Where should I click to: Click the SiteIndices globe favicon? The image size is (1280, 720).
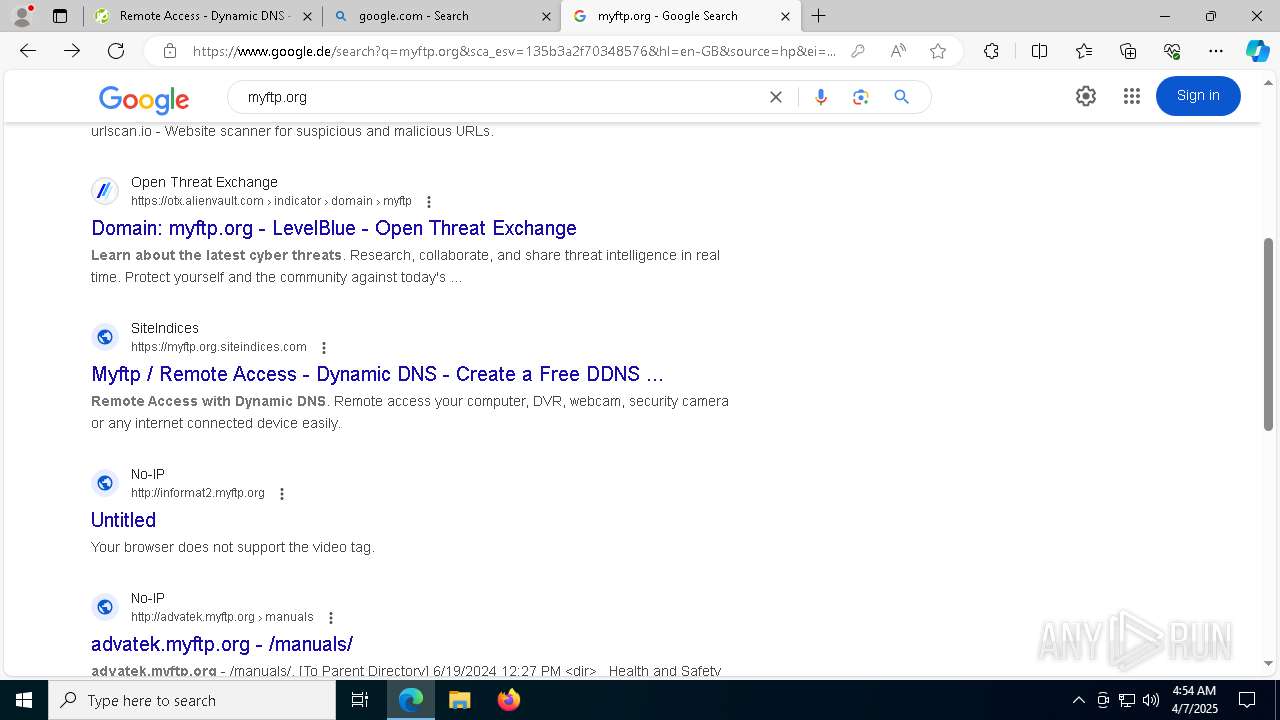point(105,337)
